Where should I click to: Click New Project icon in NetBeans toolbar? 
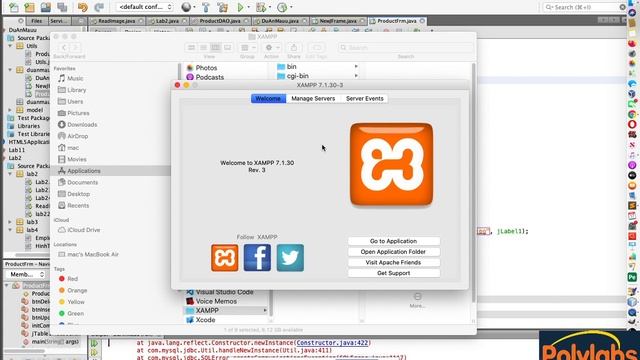[x=29, y=7]
